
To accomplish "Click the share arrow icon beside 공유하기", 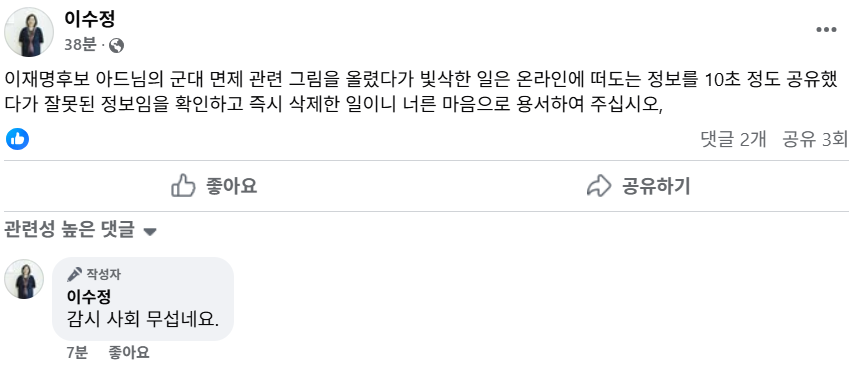I will 599,186.
